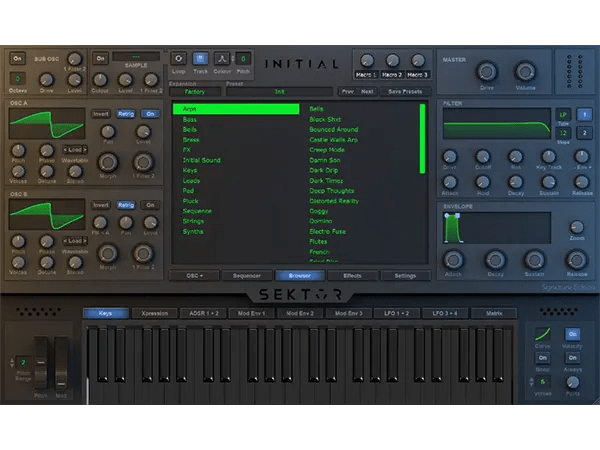600x450 pixels.
Task: Click the Filter Cutoff knob
Action: coord(483,157)
